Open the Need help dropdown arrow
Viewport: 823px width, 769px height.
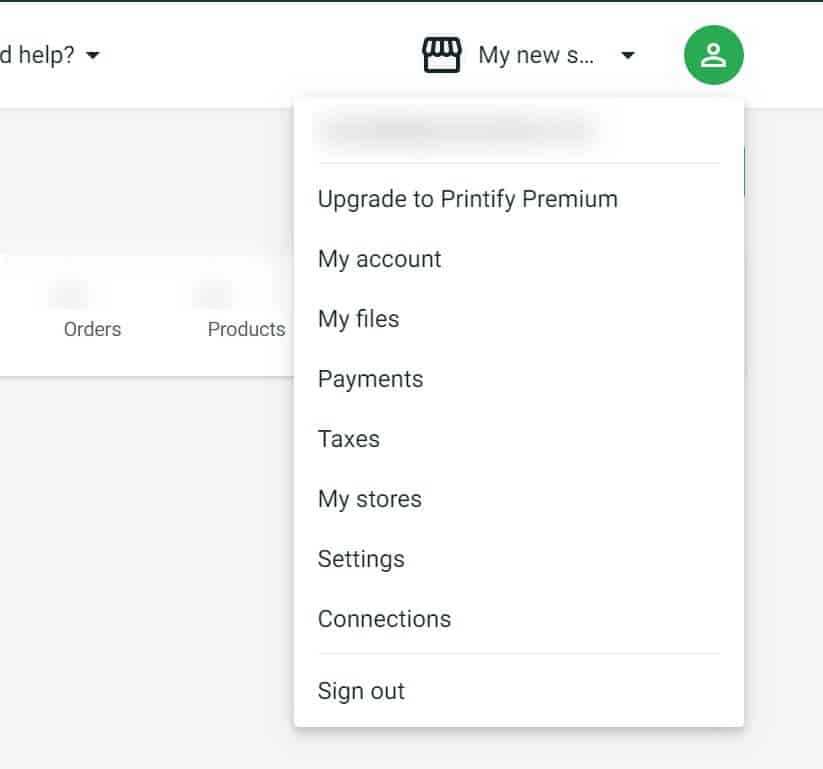93,55
